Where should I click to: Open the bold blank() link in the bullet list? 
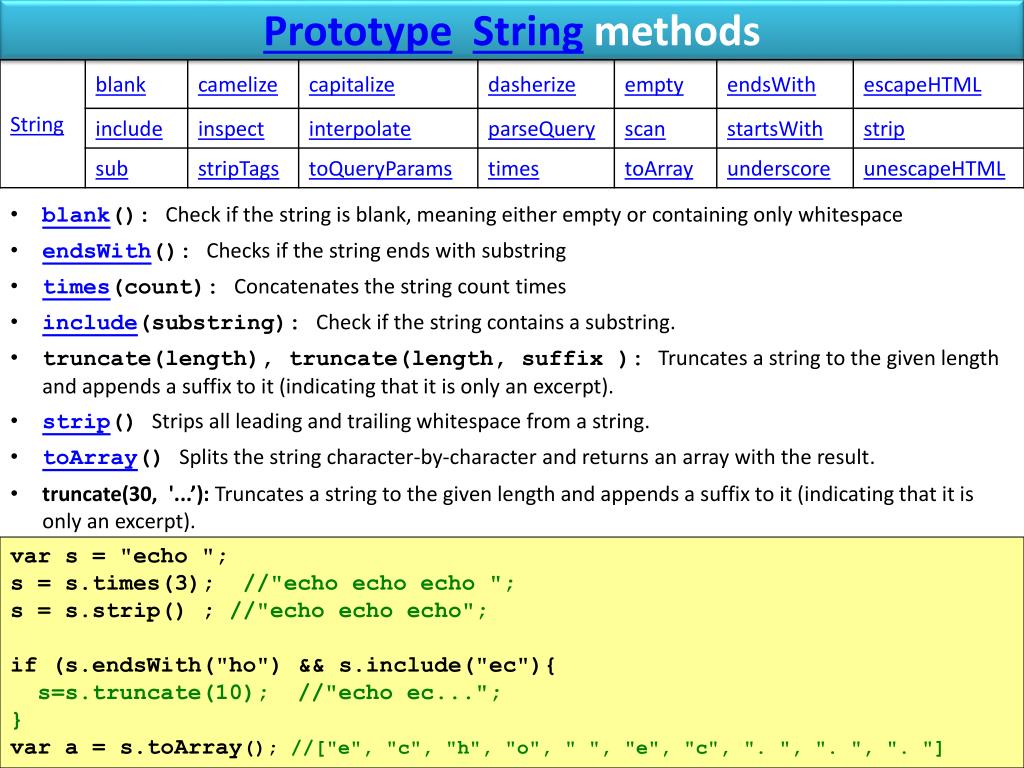click(x=76, y=215)
